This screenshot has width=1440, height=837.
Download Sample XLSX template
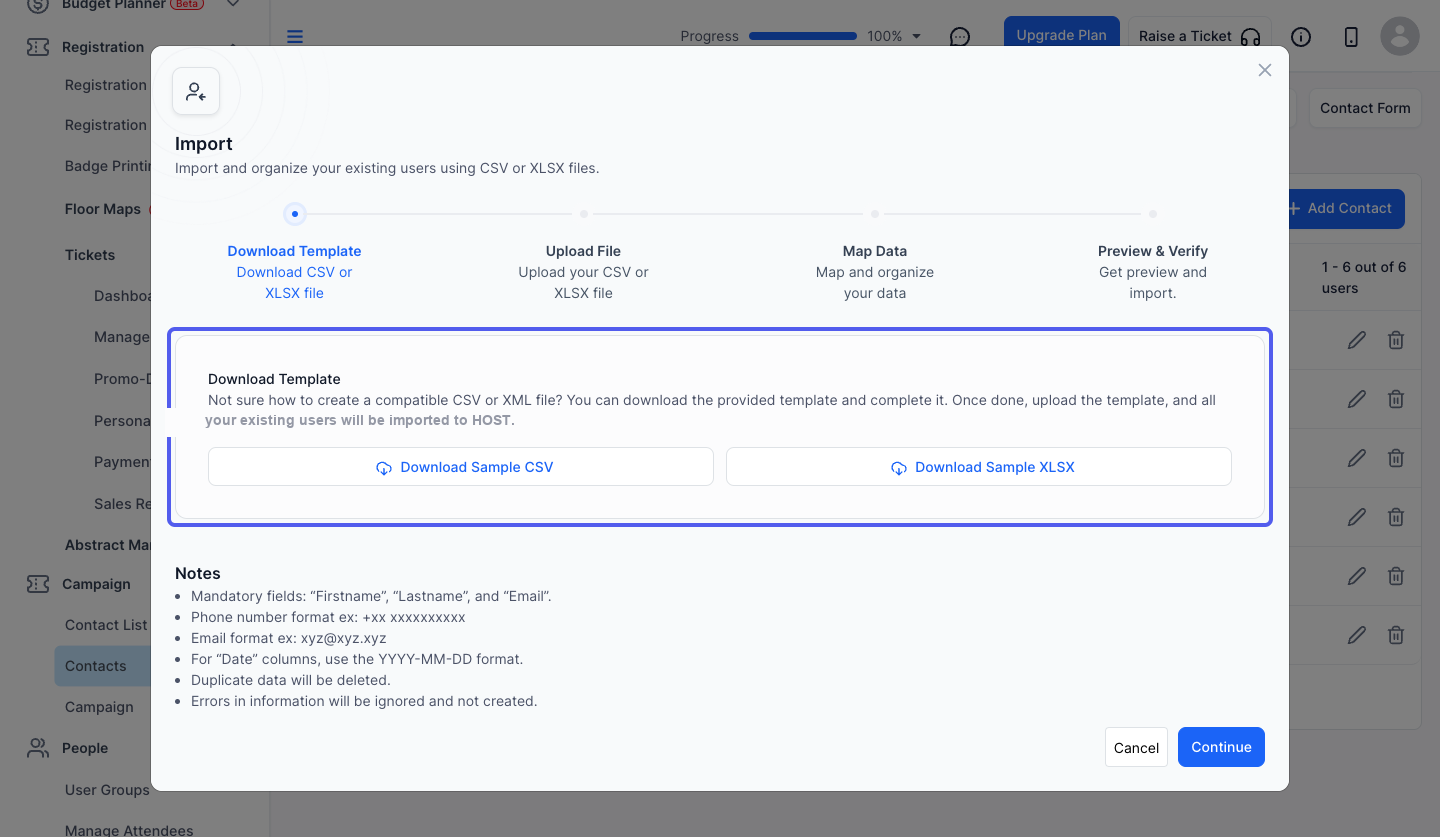(979, 467)
